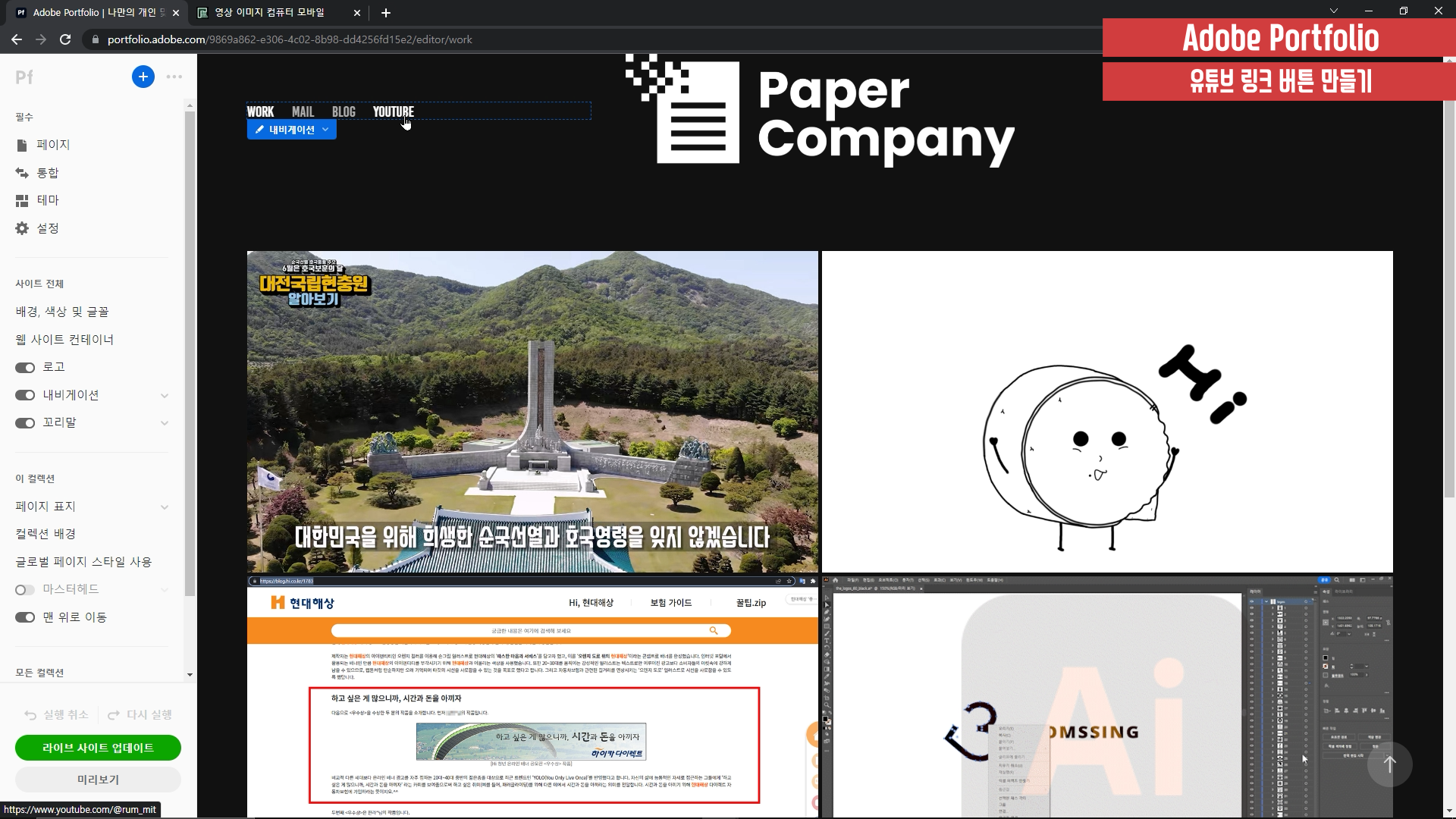
Task: Click the YOUTUBE navigation item
Action: (x=393, y=111)
